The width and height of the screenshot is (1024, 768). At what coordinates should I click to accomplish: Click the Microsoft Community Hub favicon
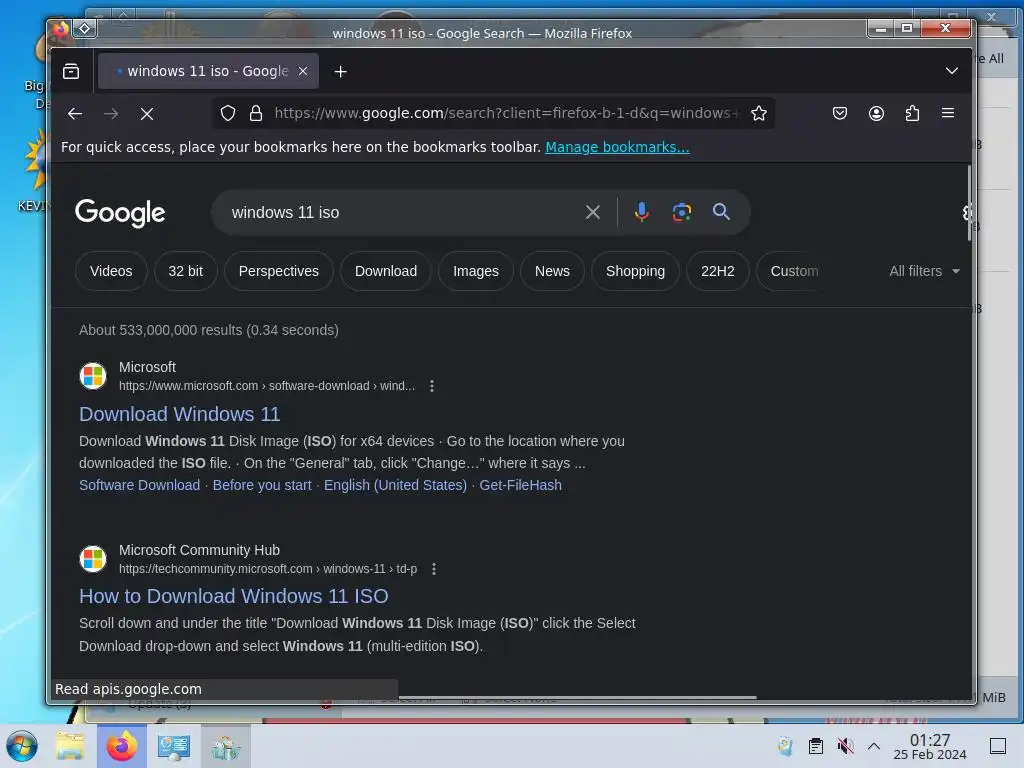(x=93, y=559)
